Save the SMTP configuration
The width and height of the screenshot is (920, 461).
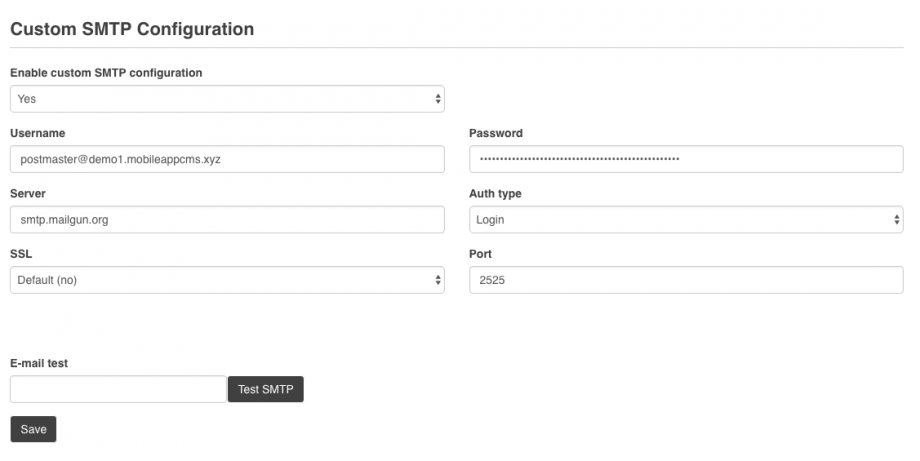(x=33, y=429)
